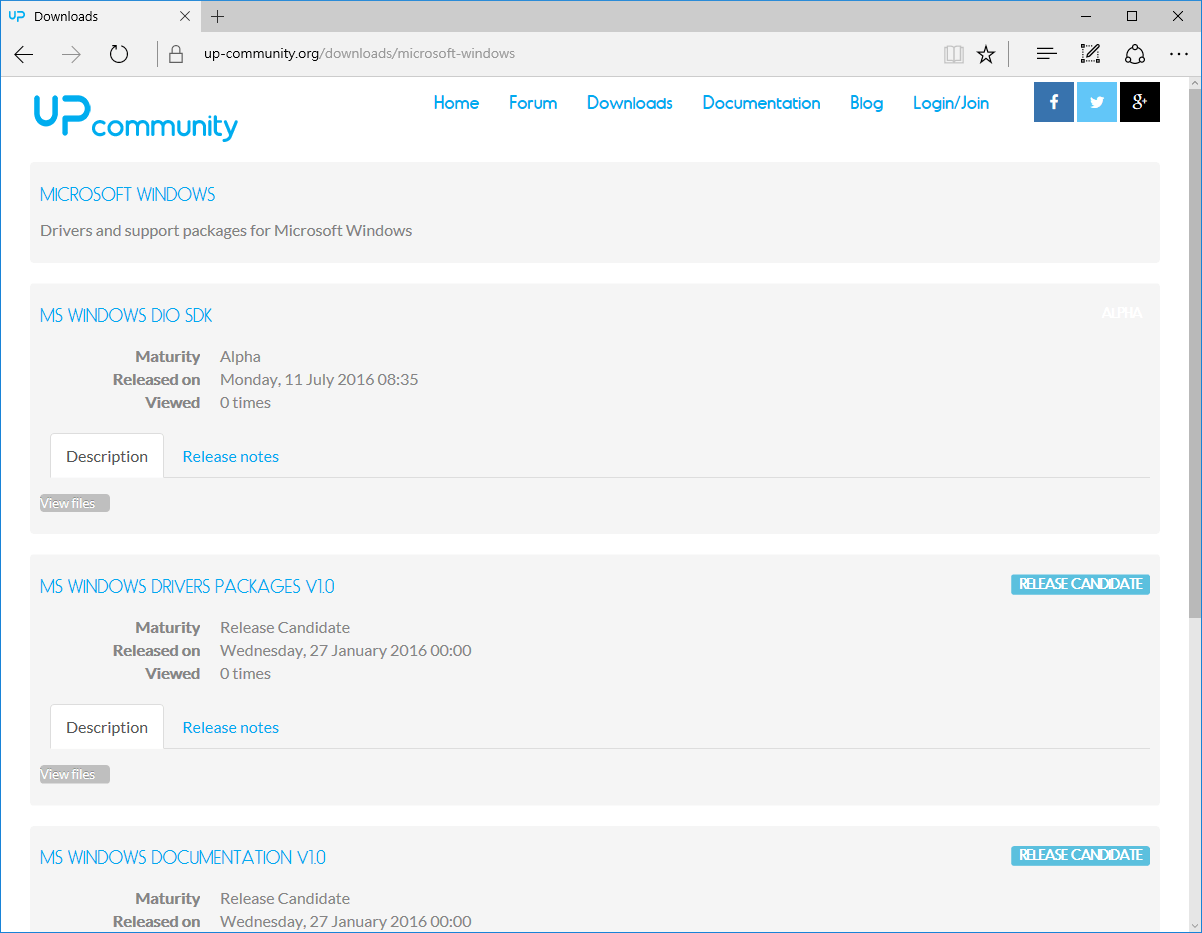Click the browser refresh button

(119, 54)
